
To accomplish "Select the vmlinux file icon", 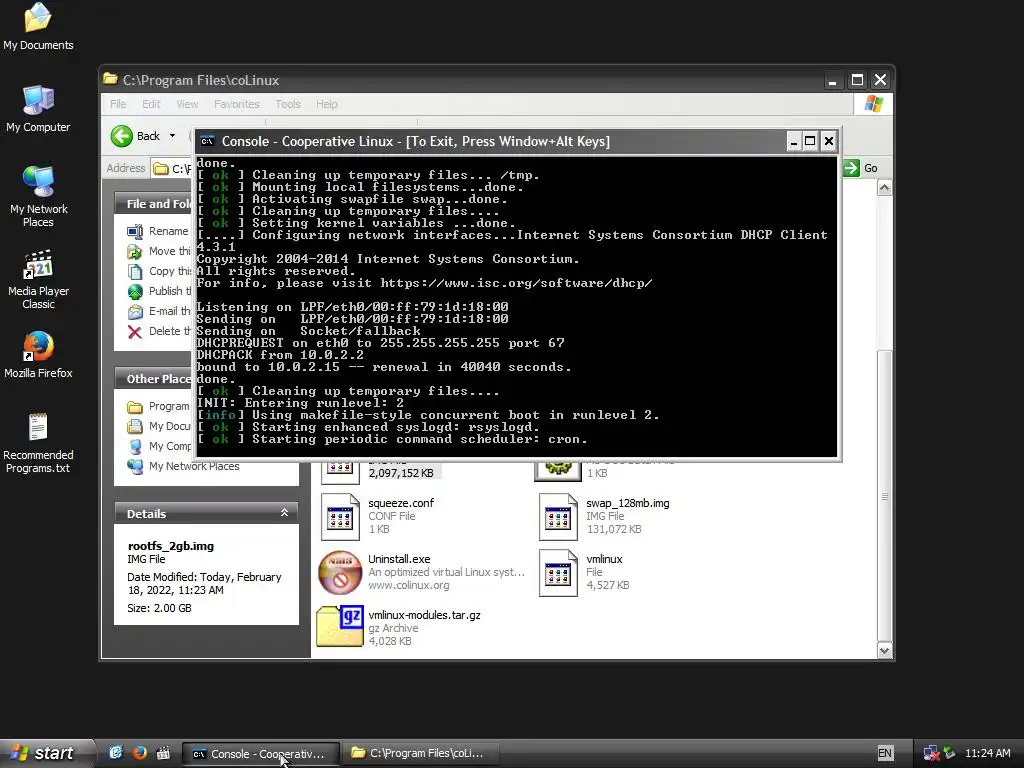I will pos(558,573).
